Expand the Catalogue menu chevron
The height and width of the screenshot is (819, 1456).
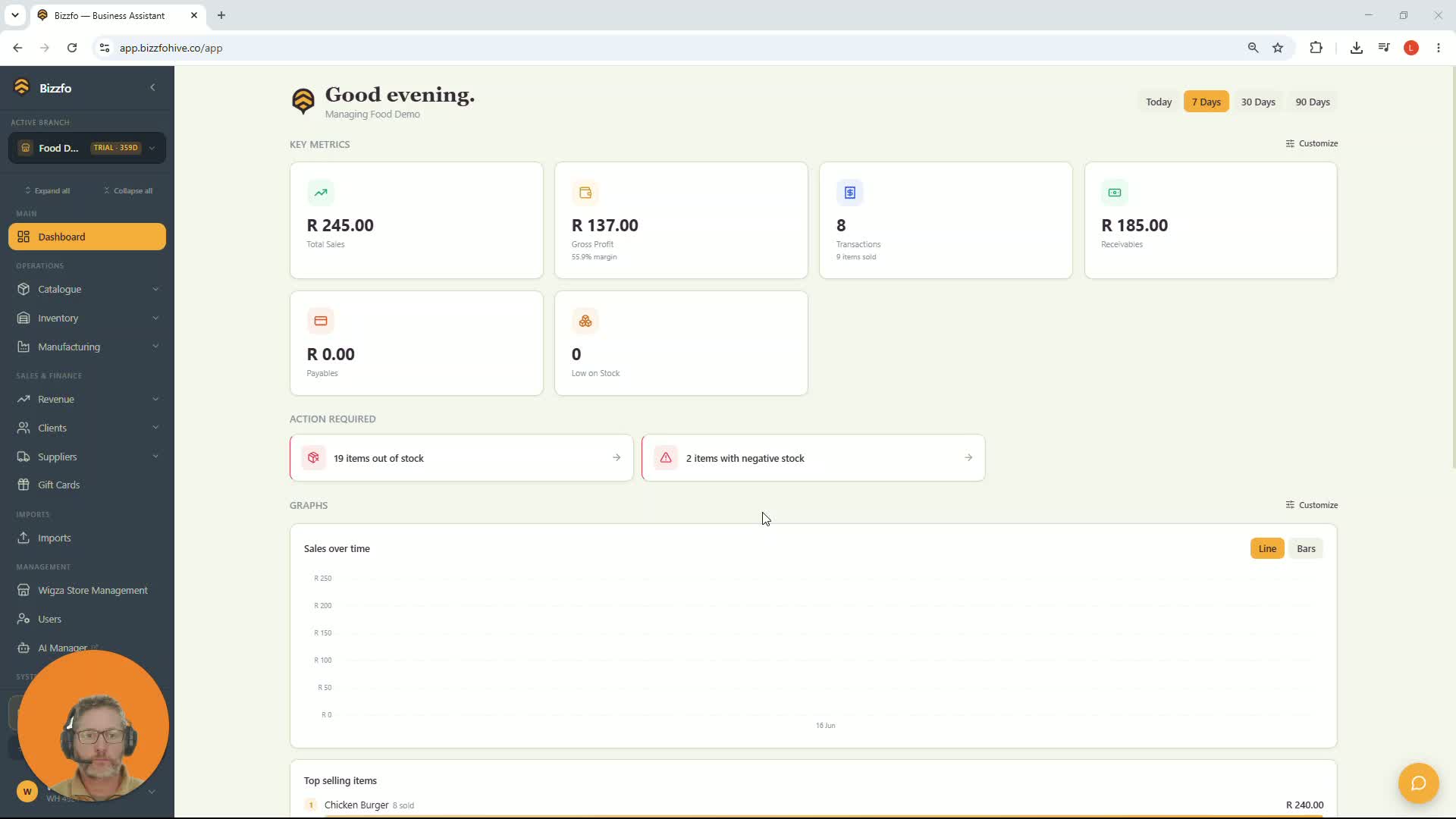tap(155, 289)
